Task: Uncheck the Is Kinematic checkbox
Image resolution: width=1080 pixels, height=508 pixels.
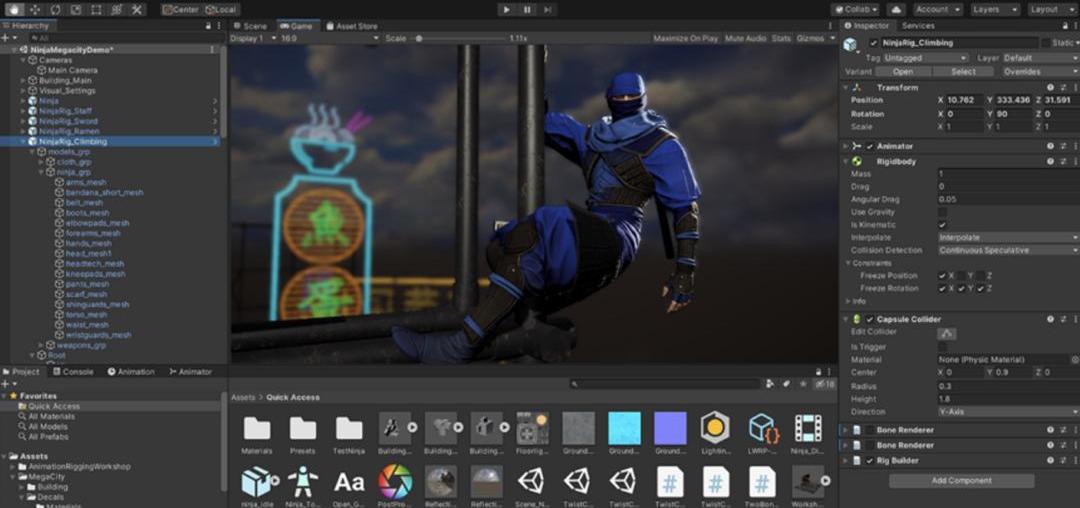Action: (942, 225)
